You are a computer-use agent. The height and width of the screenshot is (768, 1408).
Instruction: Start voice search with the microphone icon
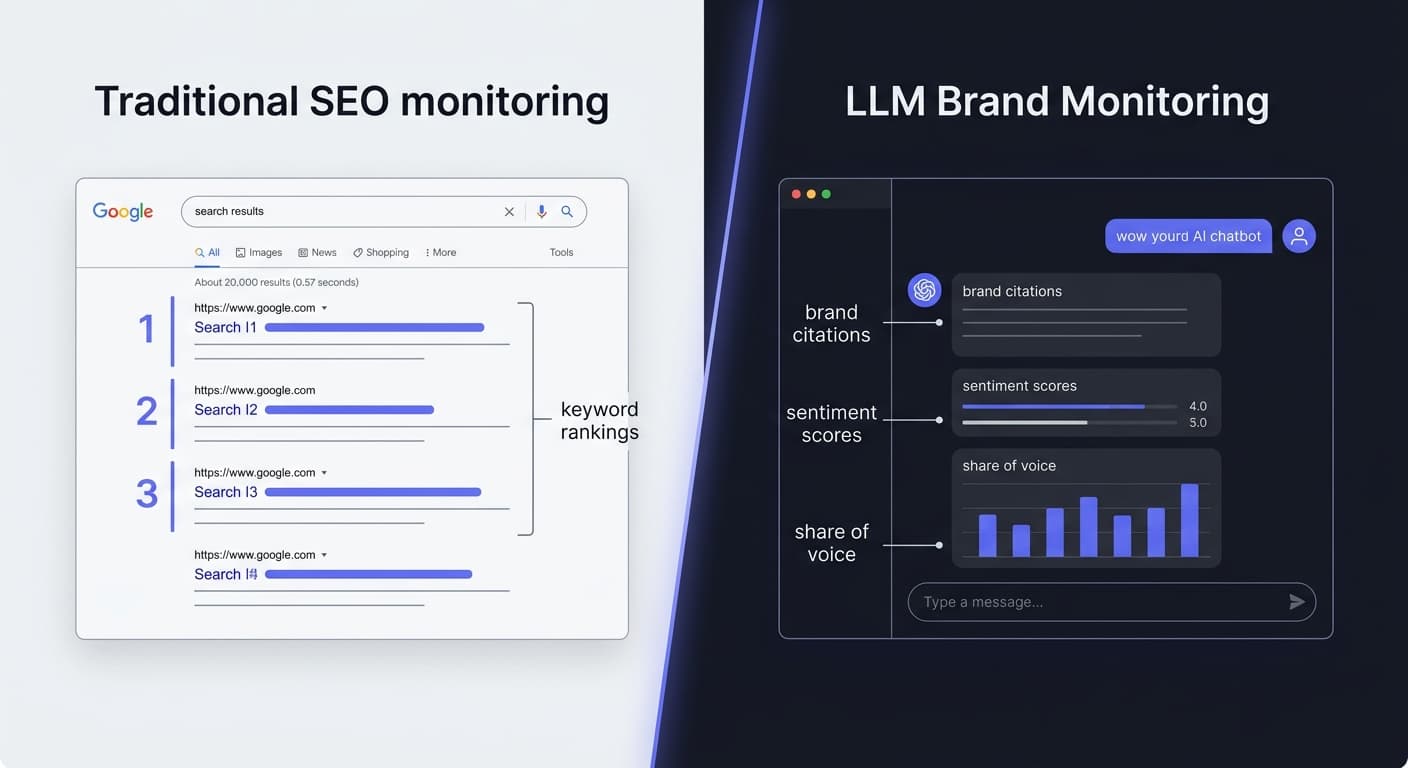coord(541,212)
